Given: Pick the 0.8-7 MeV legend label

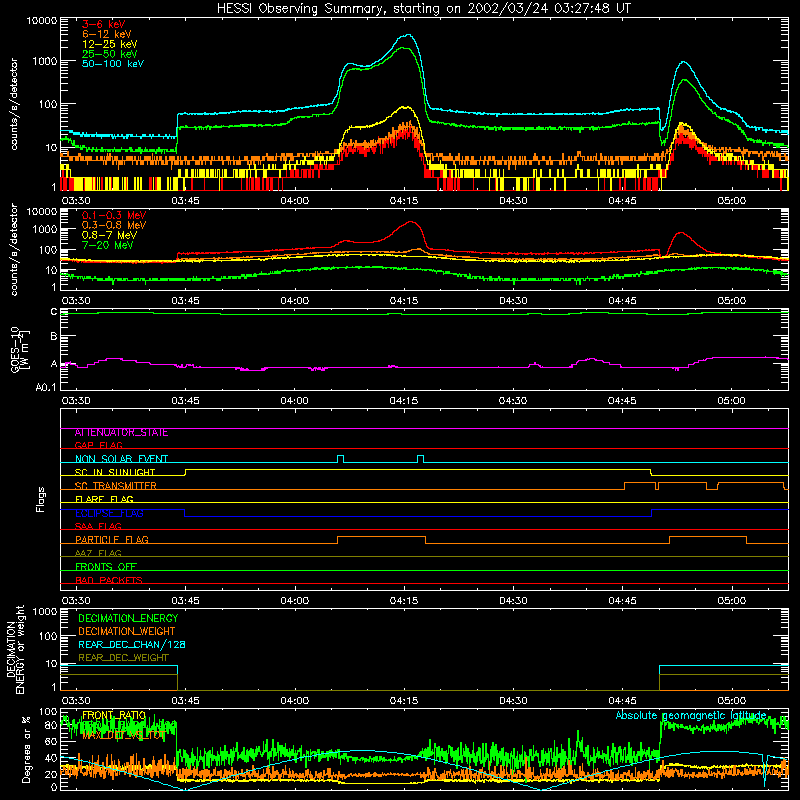Looking at the screenshot, I should tap(109, 235).
